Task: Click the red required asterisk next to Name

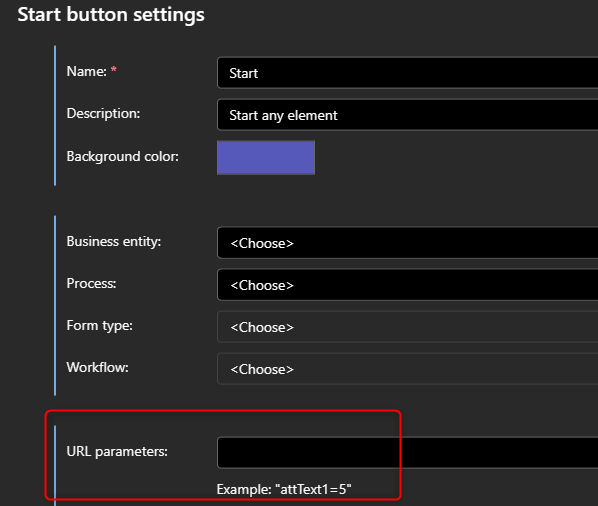Action: tap(113, 69)
